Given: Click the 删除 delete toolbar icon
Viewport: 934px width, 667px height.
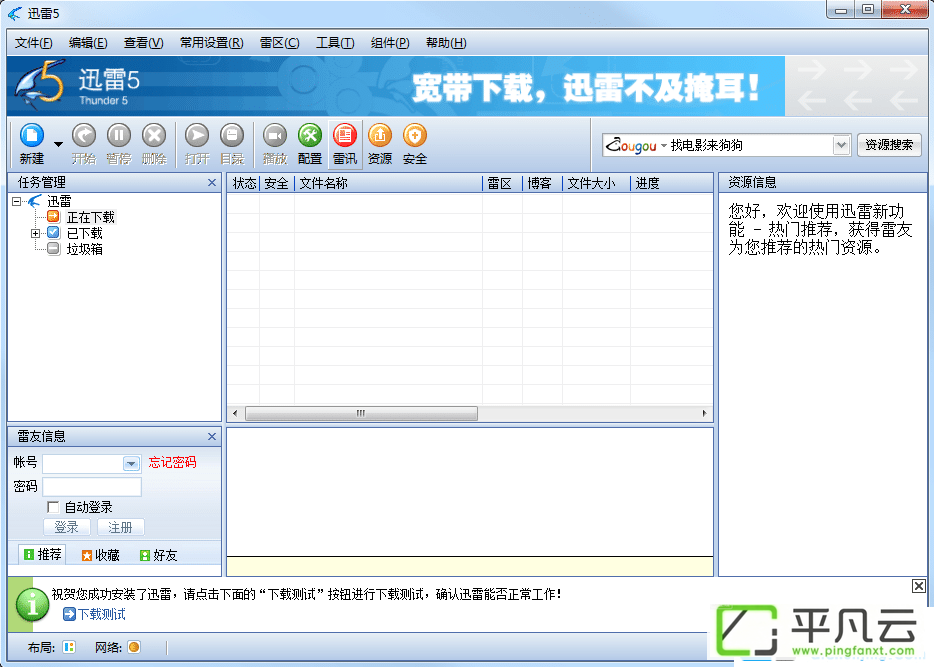Looking at the screenshot, I should click(x=154, y=136).
